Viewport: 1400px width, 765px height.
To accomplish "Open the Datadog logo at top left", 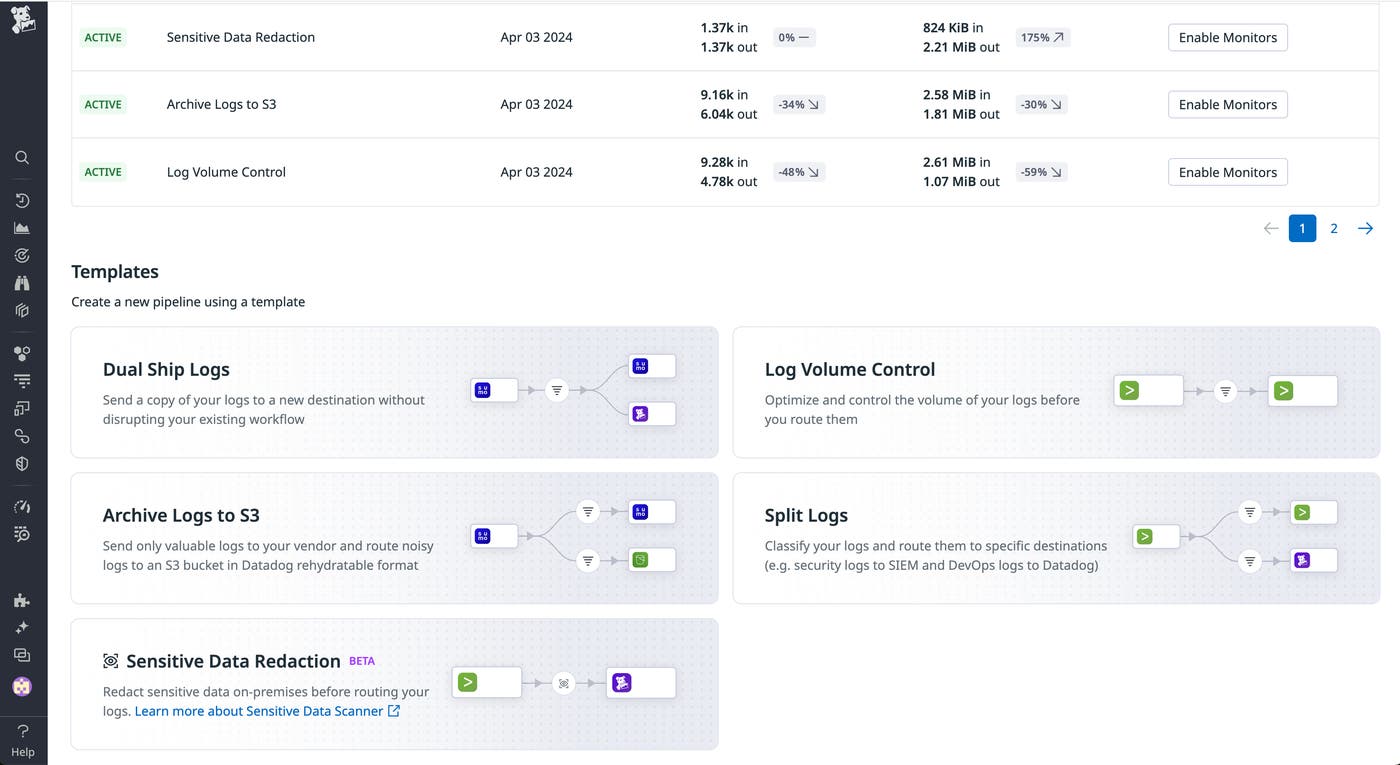I will tap(22, 18).
